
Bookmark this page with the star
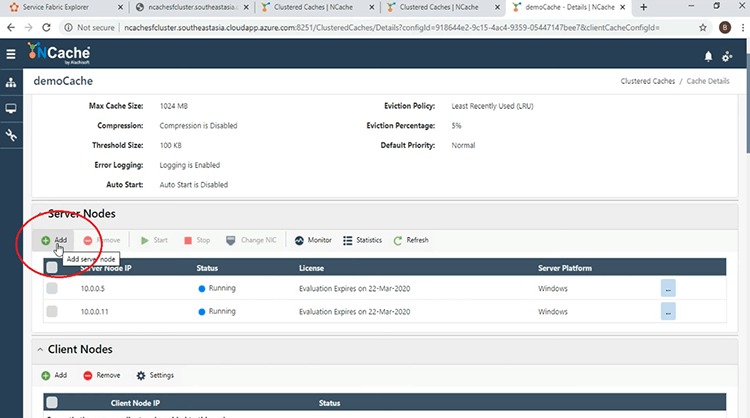coord(703,28)
